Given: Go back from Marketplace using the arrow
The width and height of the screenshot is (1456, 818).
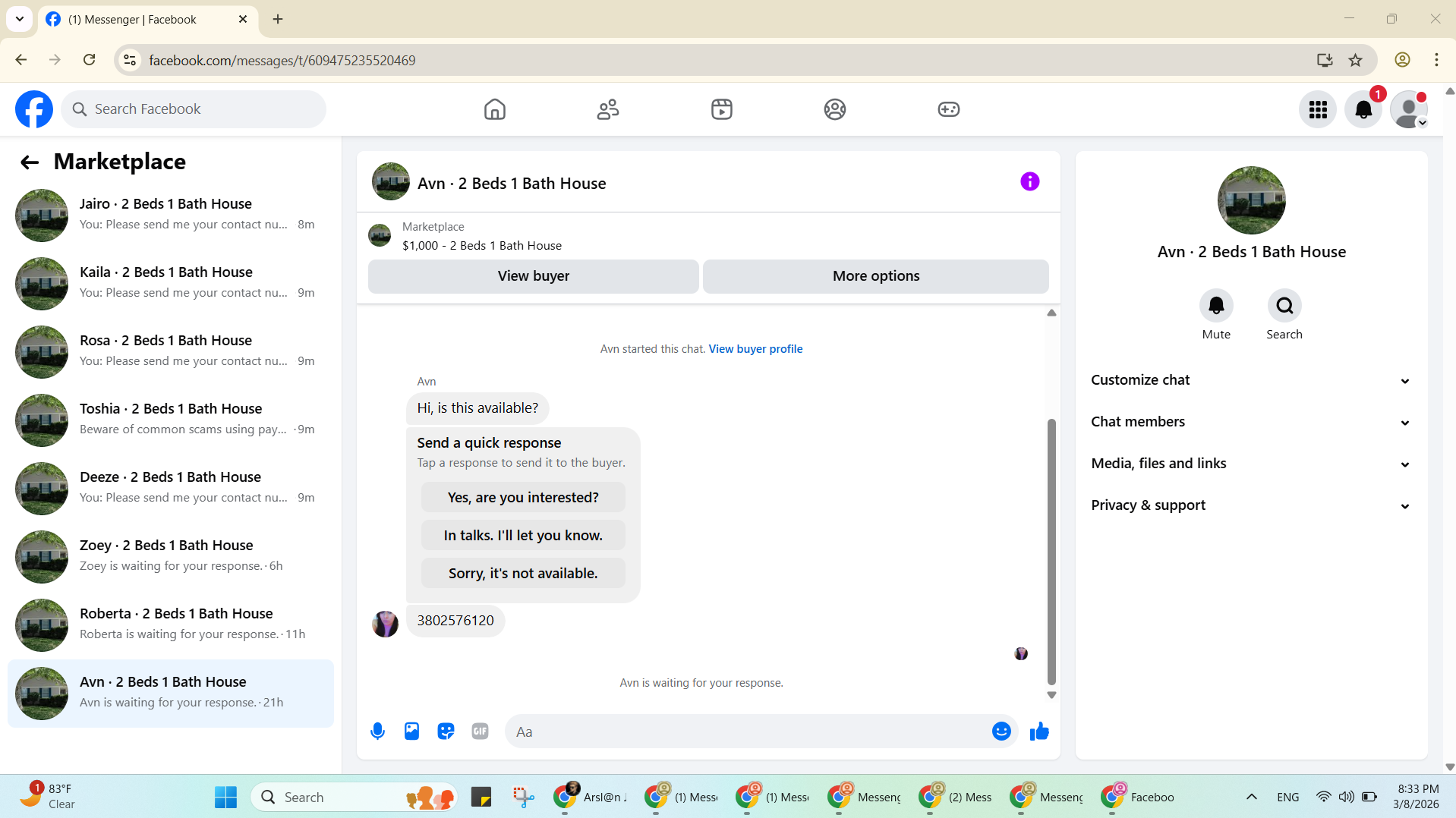Looking at the screenshot, I should pyautogui.click(x=29, y=162).
